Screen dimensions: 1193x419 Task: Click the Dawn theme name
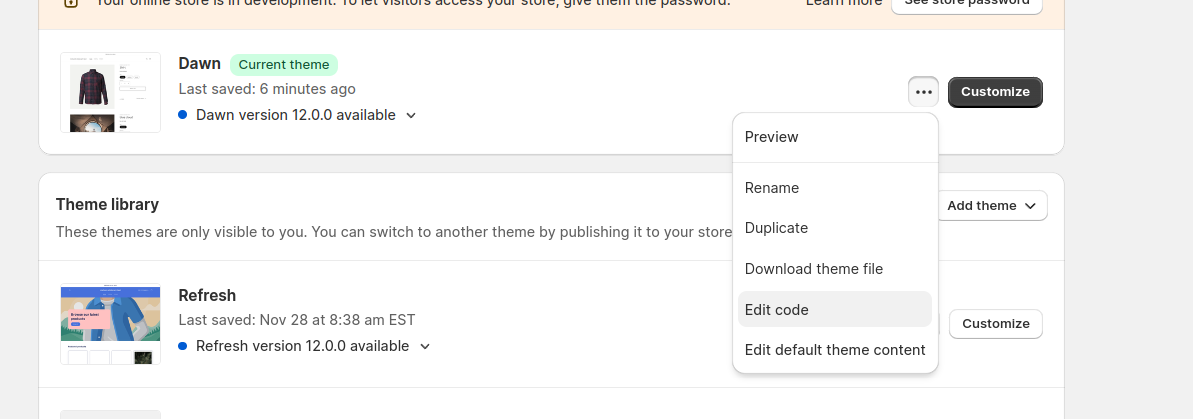199,64
